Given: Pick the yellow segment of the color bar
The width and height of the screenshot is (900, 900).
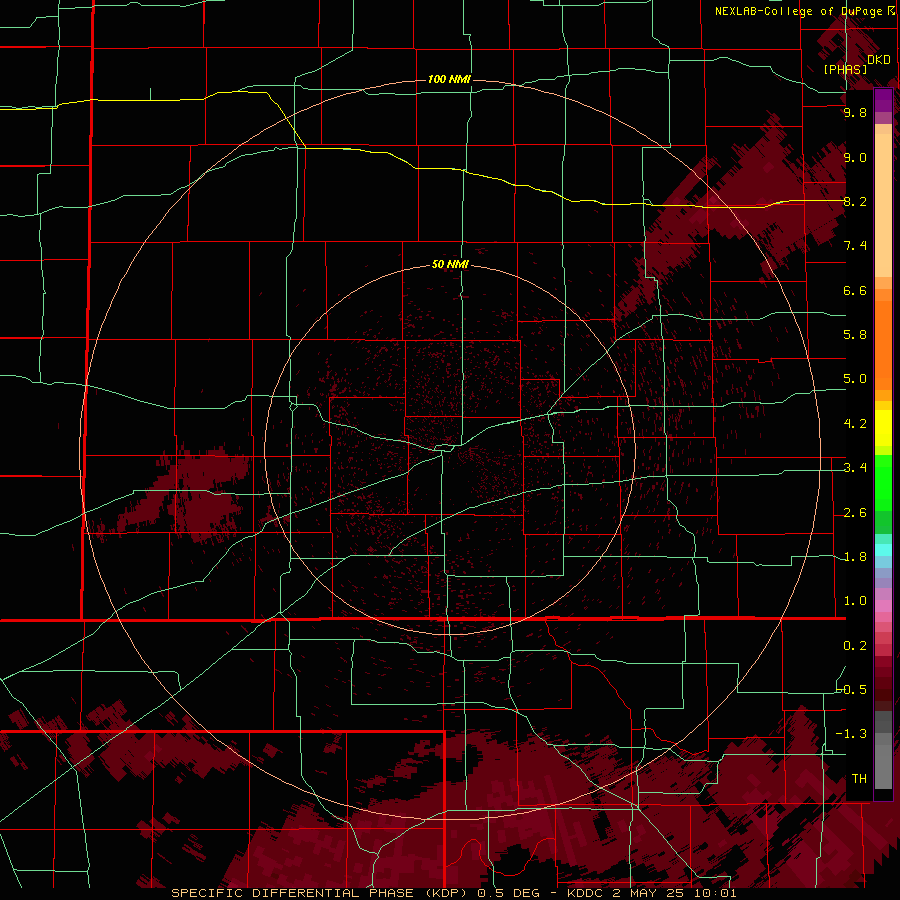Looking at the screenshot, I should pyautogui.click(x=883, y=428).
